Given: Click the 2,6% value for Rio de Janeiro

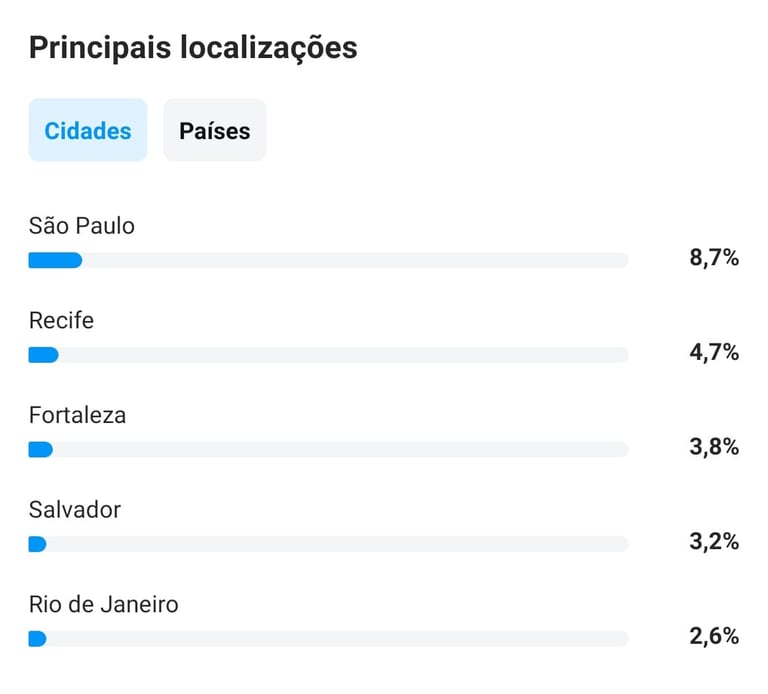Looking at the screenshot, I should click(x=714, y=636).
